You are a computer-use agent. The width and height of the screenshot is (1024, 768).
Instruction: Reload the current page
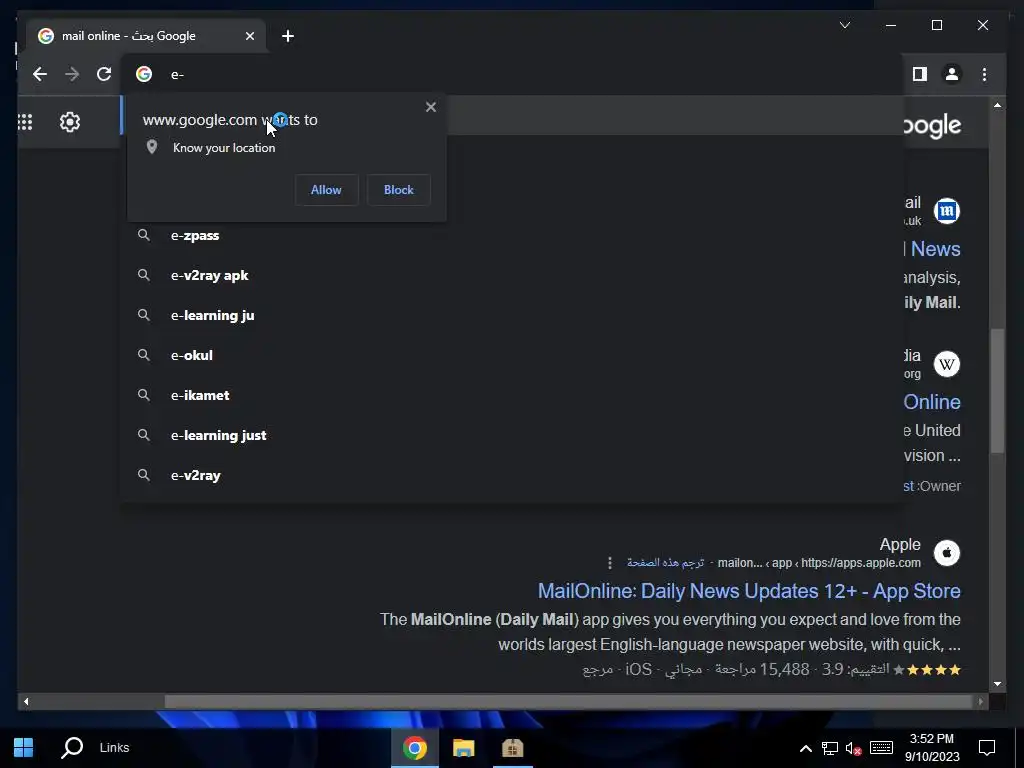click(104, 74)
